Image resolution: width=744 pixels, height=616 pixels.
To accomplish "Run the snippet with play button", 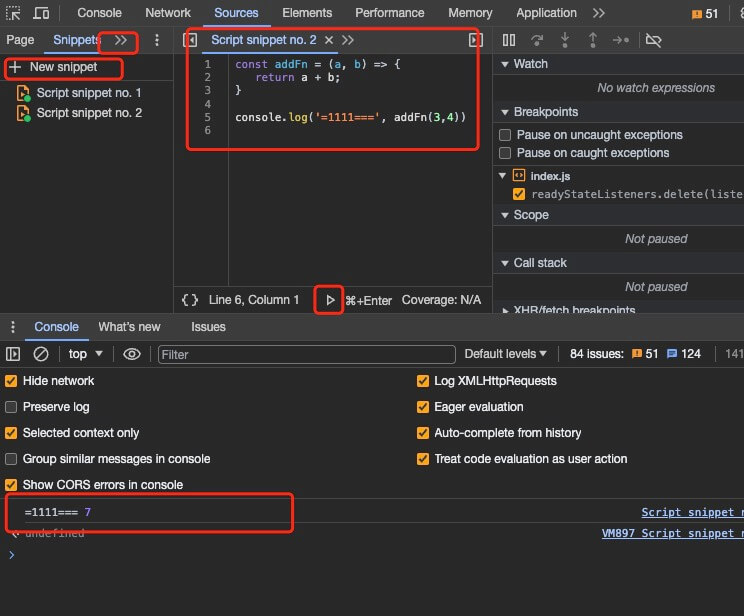I will [330, 300].
